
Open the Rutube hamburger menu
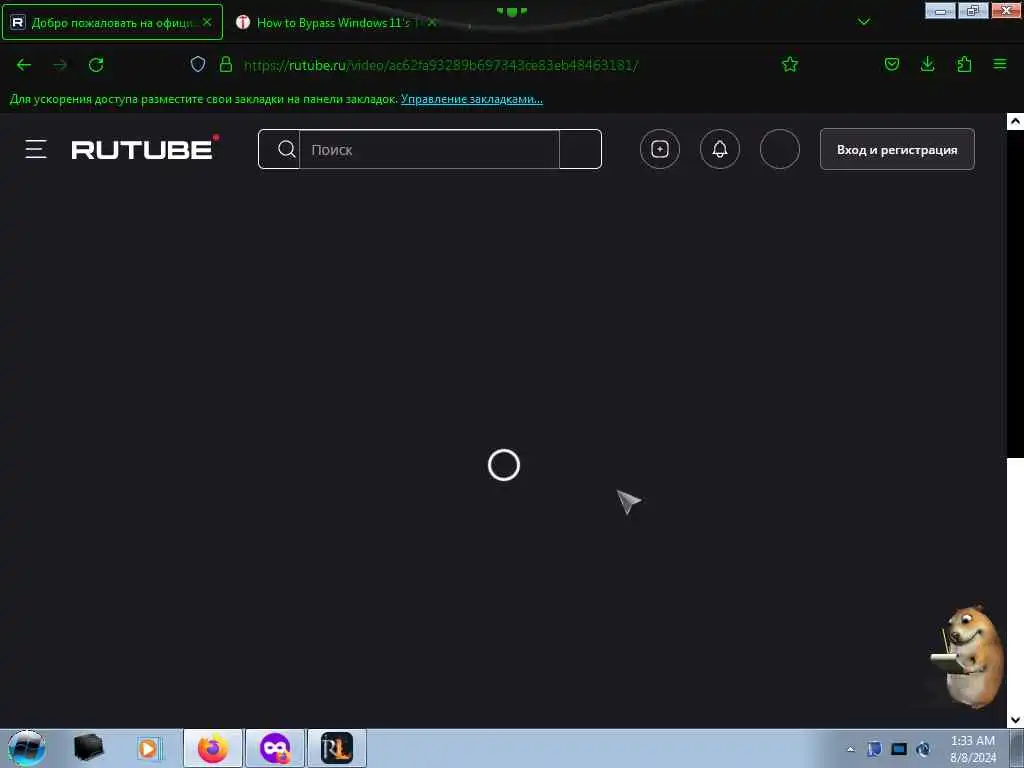36,150
